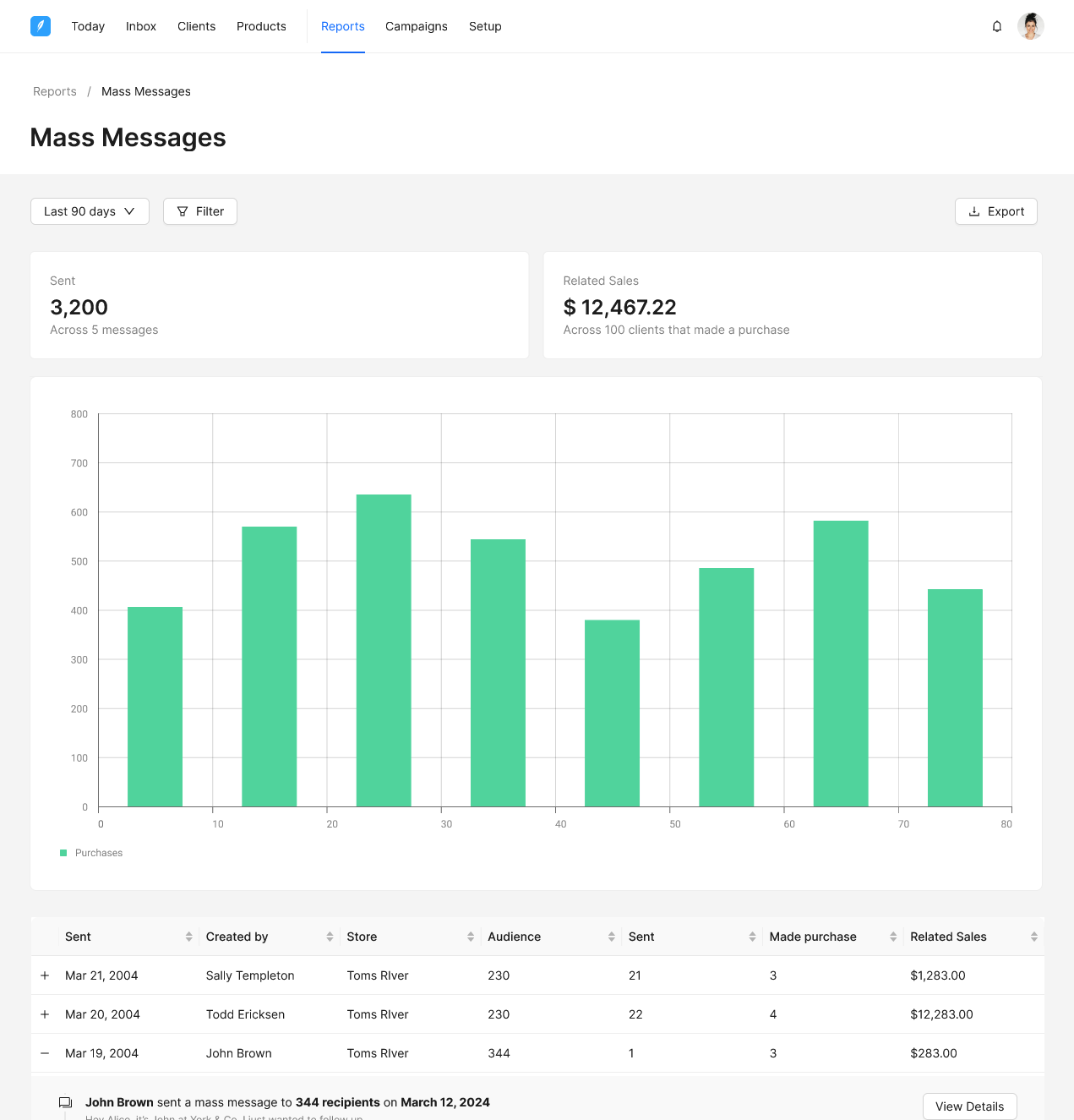The height and width of the screenshot is (1120, 1074).
Task: Open the Last 90 days dropdown
Action: [x=90, y=211]
